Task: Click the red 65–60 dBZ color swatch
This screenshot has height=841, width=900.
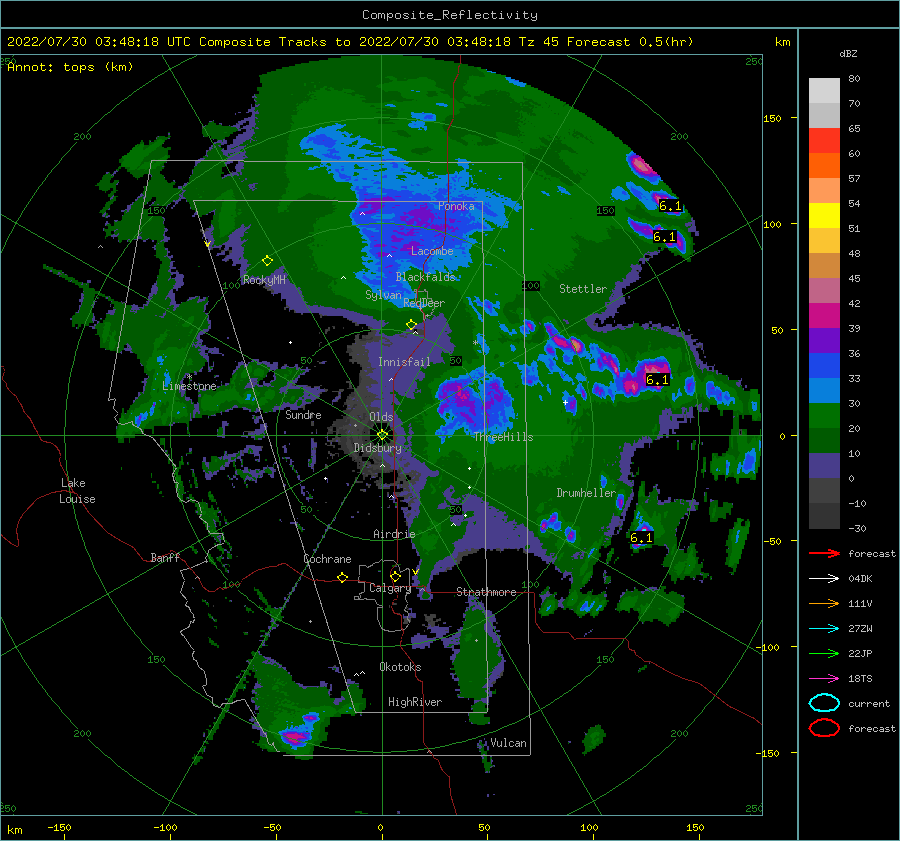Action: click(x=824, y=141)
